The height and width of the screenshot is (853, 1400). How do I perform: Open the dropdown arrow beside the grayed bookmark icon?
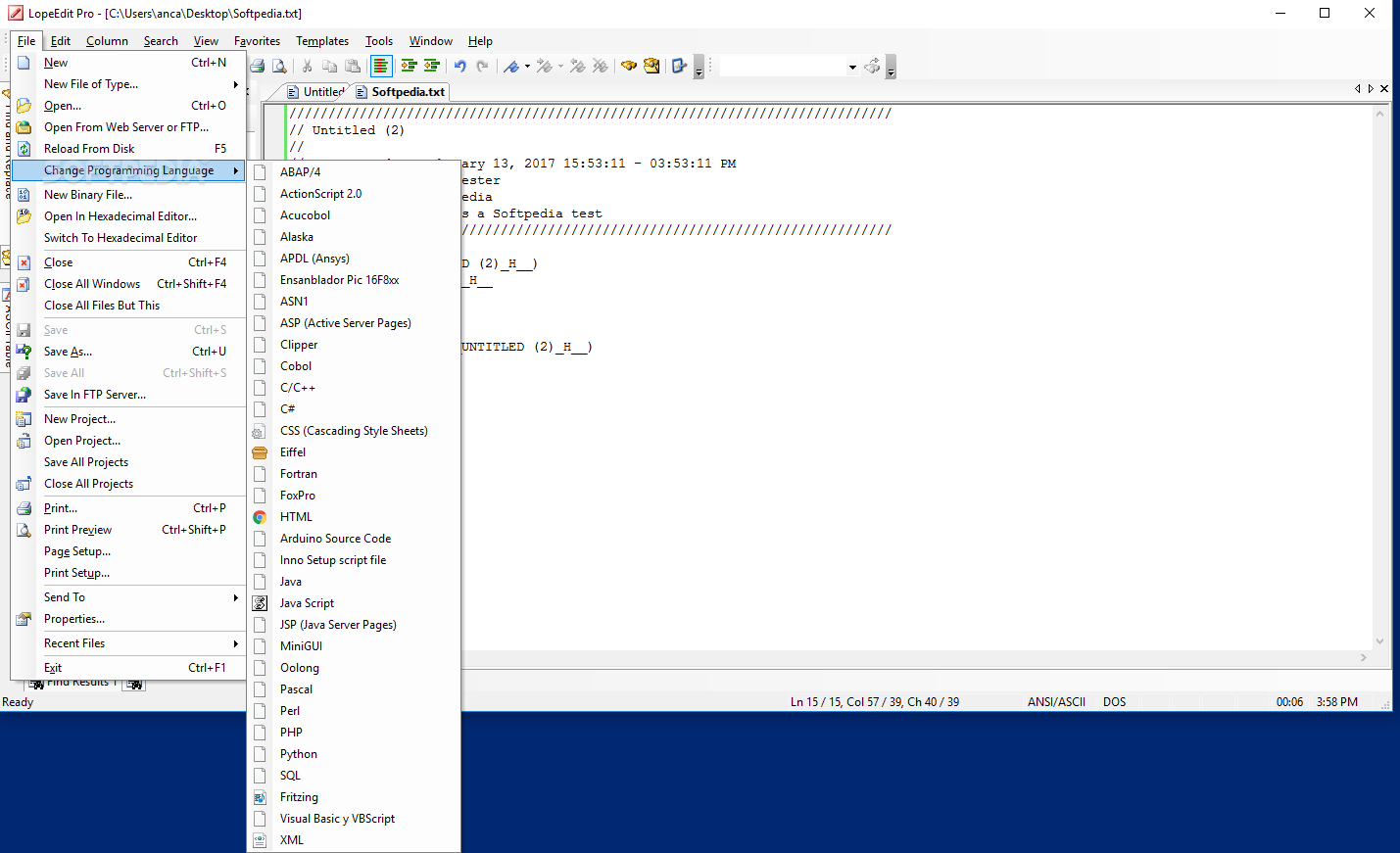coord(560,67)
